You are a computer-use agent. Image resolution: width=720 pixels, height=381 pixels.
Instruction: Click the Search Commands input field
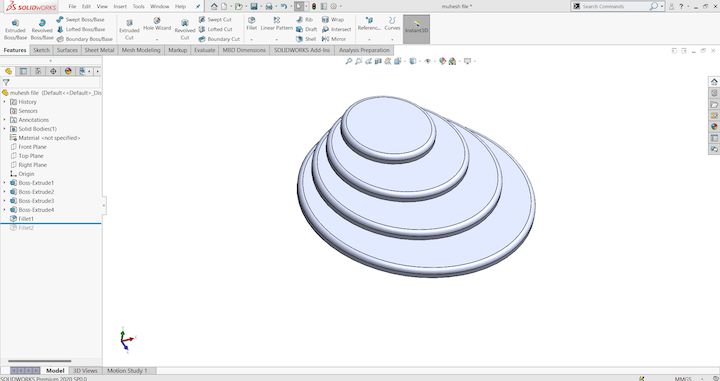614,6
